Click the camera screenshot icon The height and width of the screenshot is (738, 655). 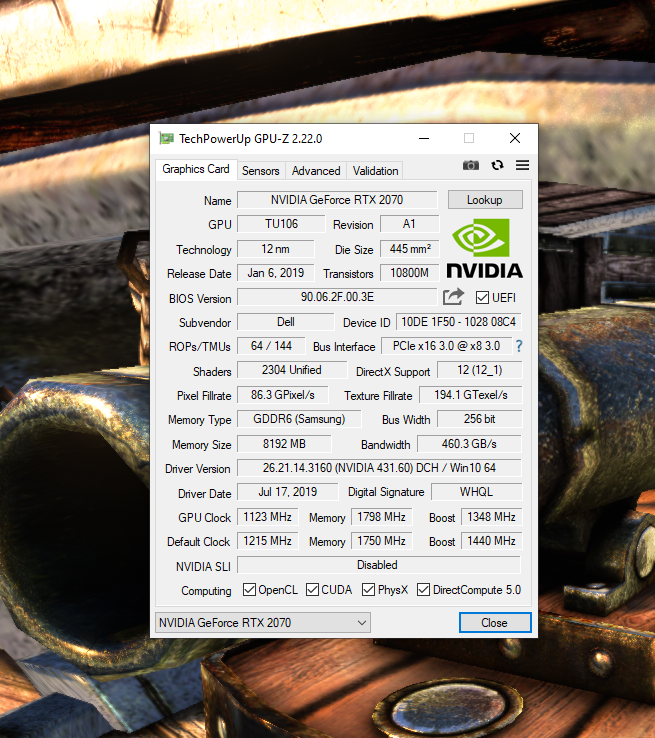[x=471, y=166]
